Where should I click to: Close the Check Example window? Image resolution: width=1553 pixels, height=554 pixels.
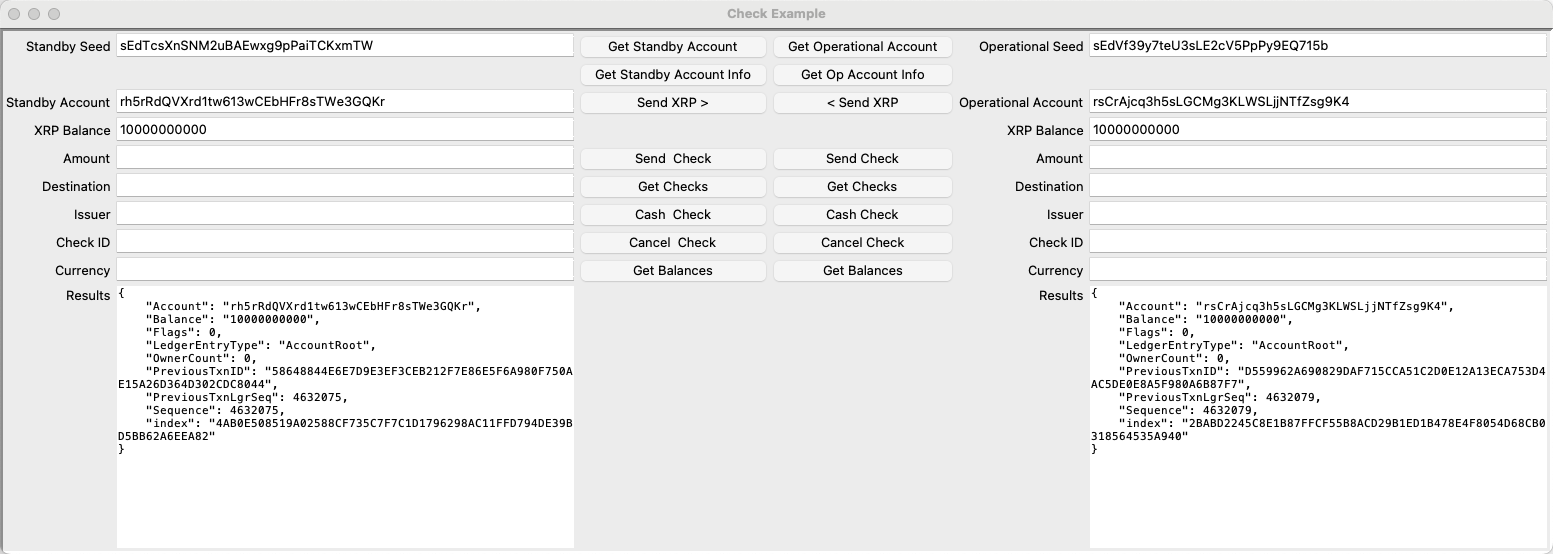(x=14, y=14)
